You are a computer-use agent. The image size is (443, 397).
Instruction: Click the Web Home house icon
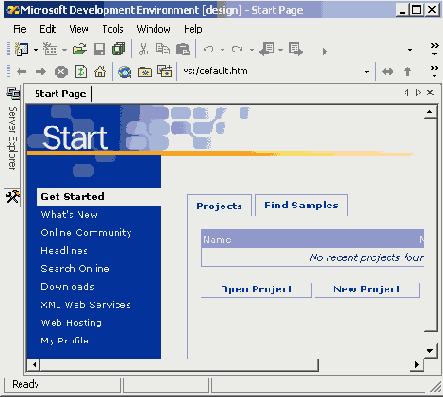[100, 71]
